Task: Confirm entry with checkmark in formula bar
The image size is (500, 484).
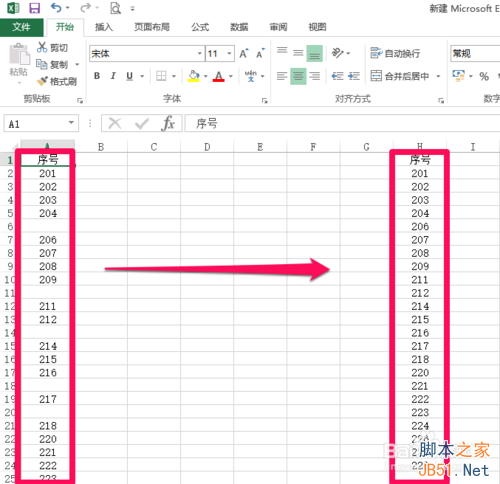Action: [142, 124]
